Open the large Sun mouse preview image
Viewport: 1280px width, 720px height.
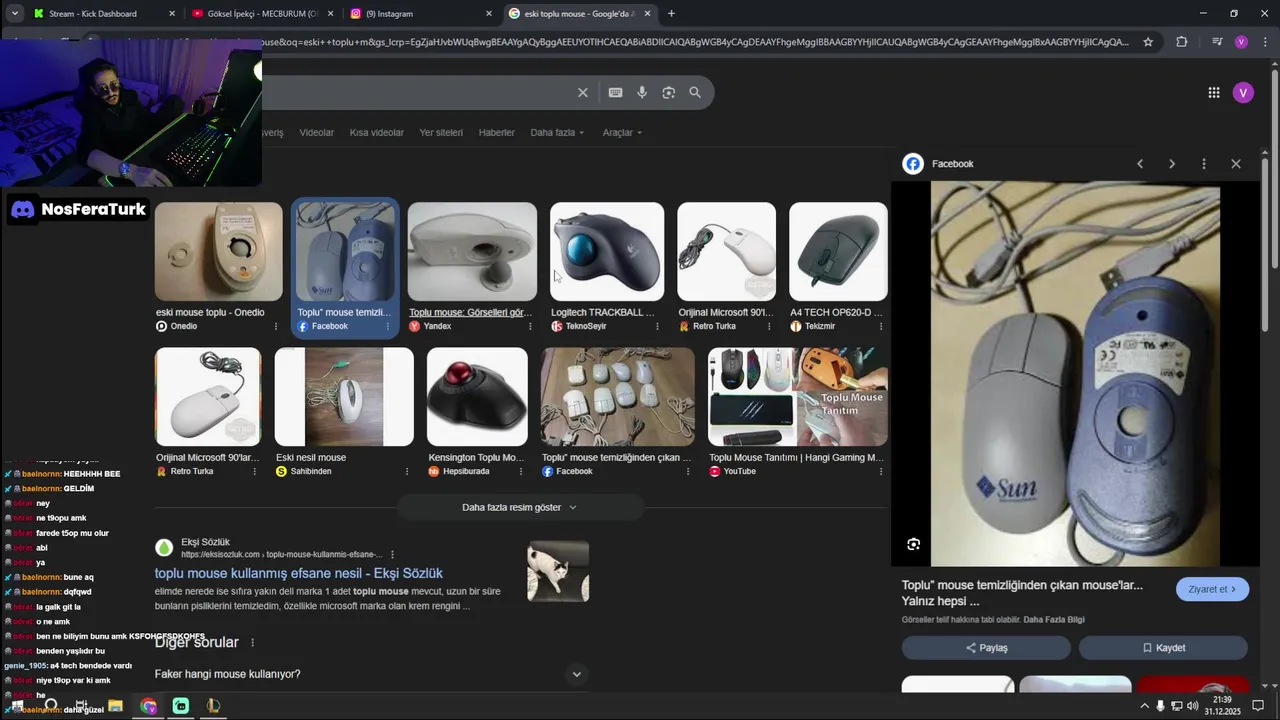(x=1075, y=374)
